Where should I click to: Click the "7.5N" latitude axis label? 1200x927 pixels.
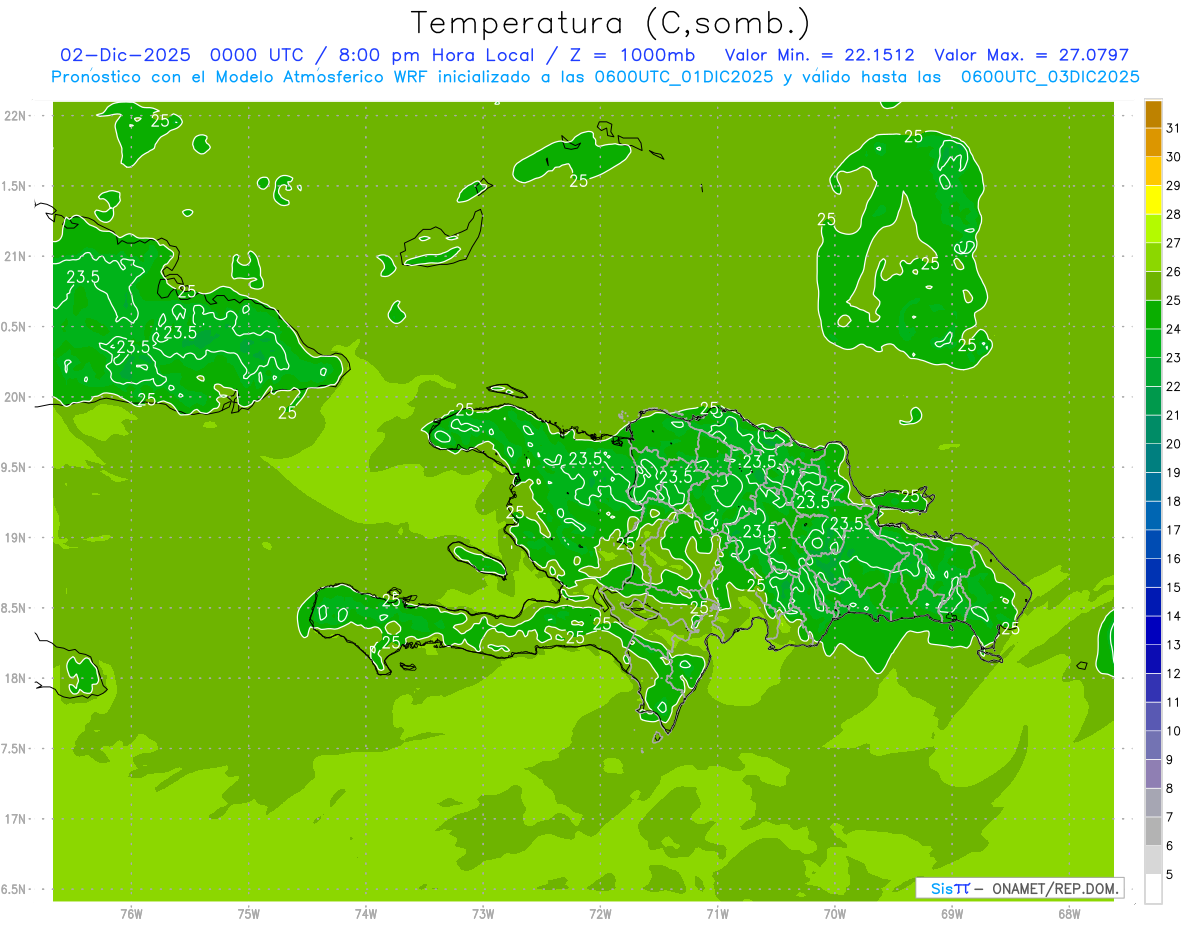coord(15,749)
